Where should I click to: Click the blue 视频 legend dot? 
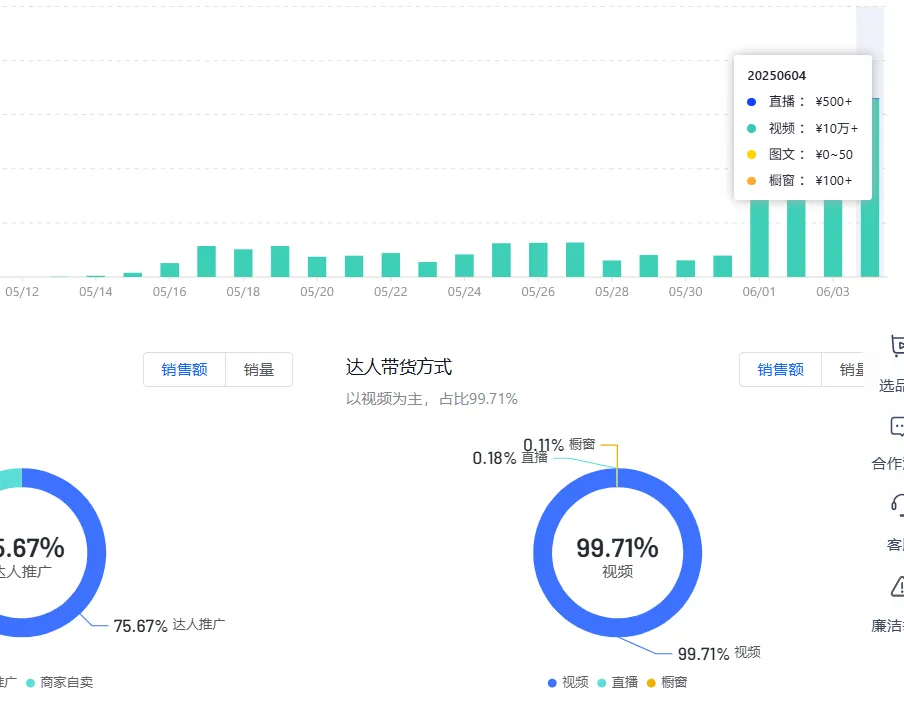[551, 682]
